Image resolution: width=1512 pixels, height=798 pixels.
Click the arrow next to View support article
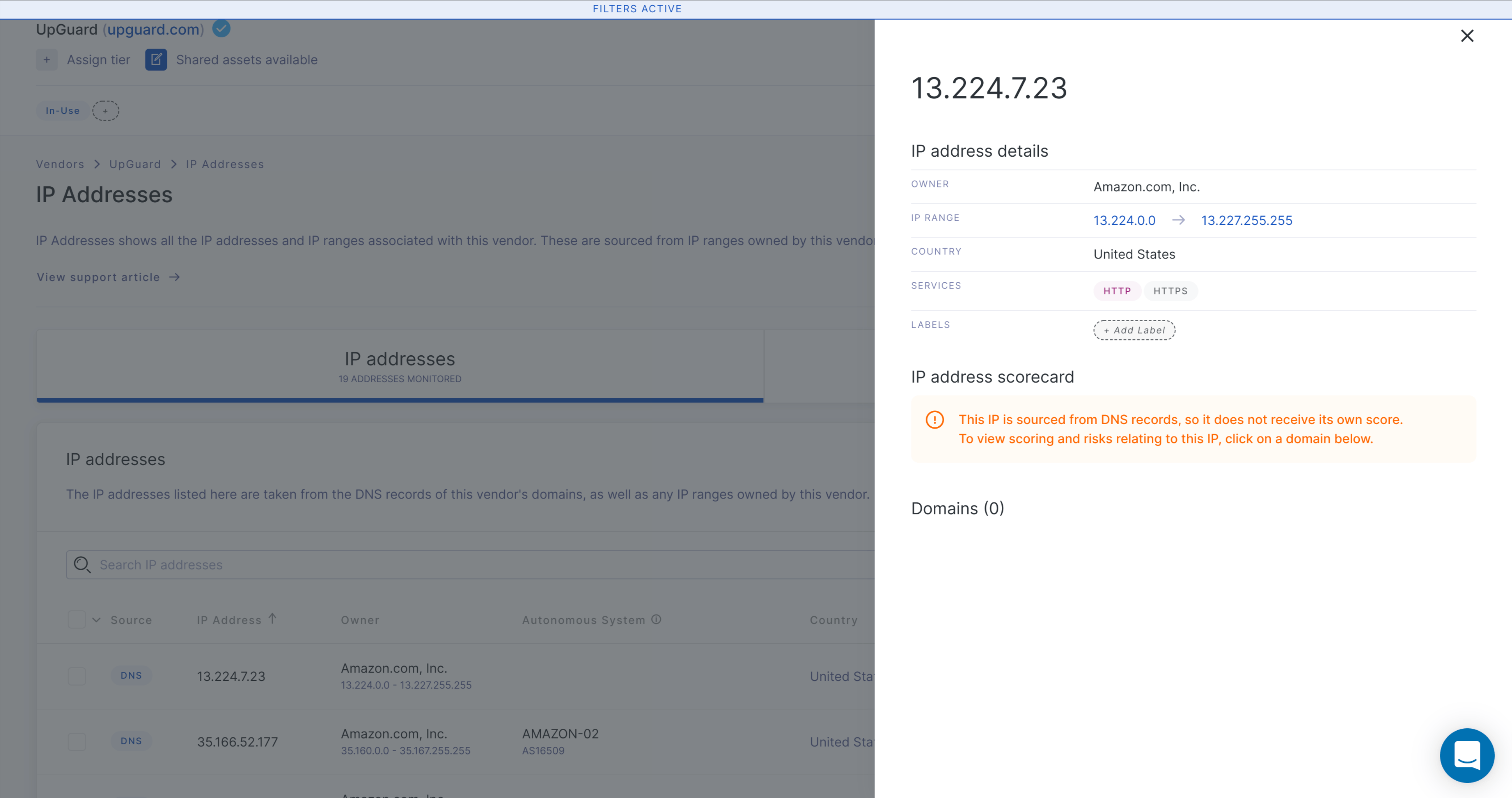174,277
